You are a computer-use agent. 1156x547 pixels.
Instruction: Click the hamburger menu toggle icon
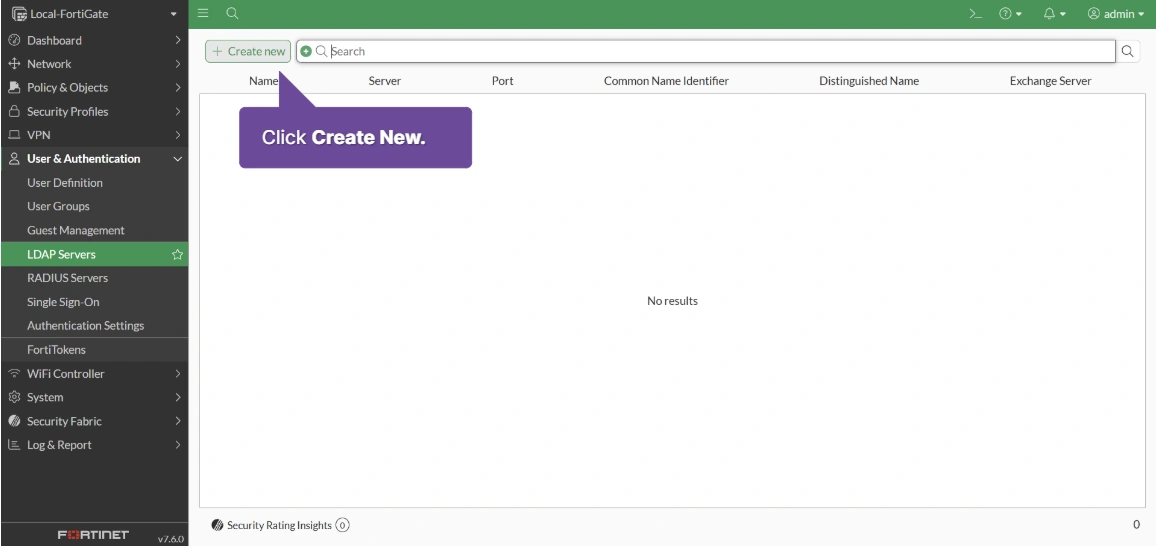203,13
